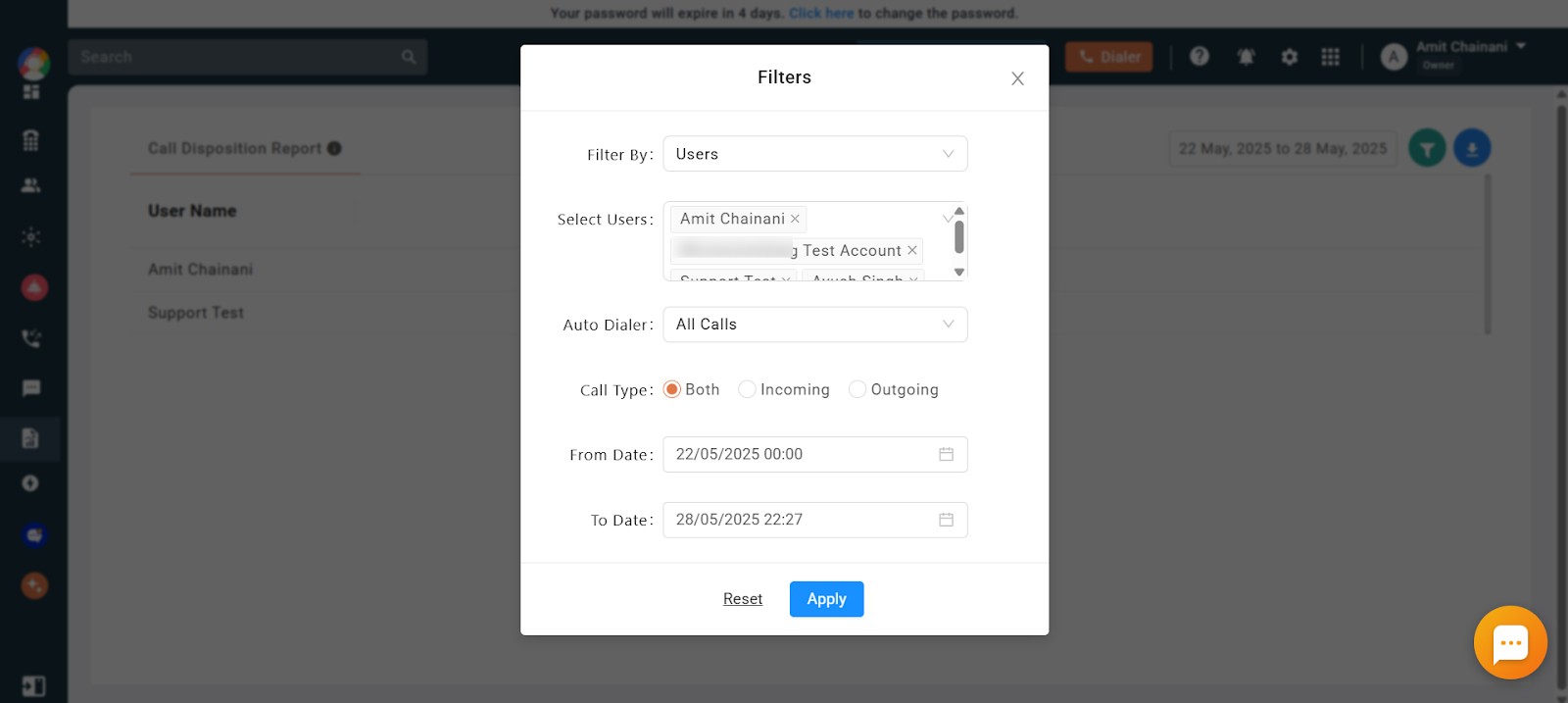1568x703 pixels.
Task: Open the contacts people icon in sidebar
Action: pos(31,185)
